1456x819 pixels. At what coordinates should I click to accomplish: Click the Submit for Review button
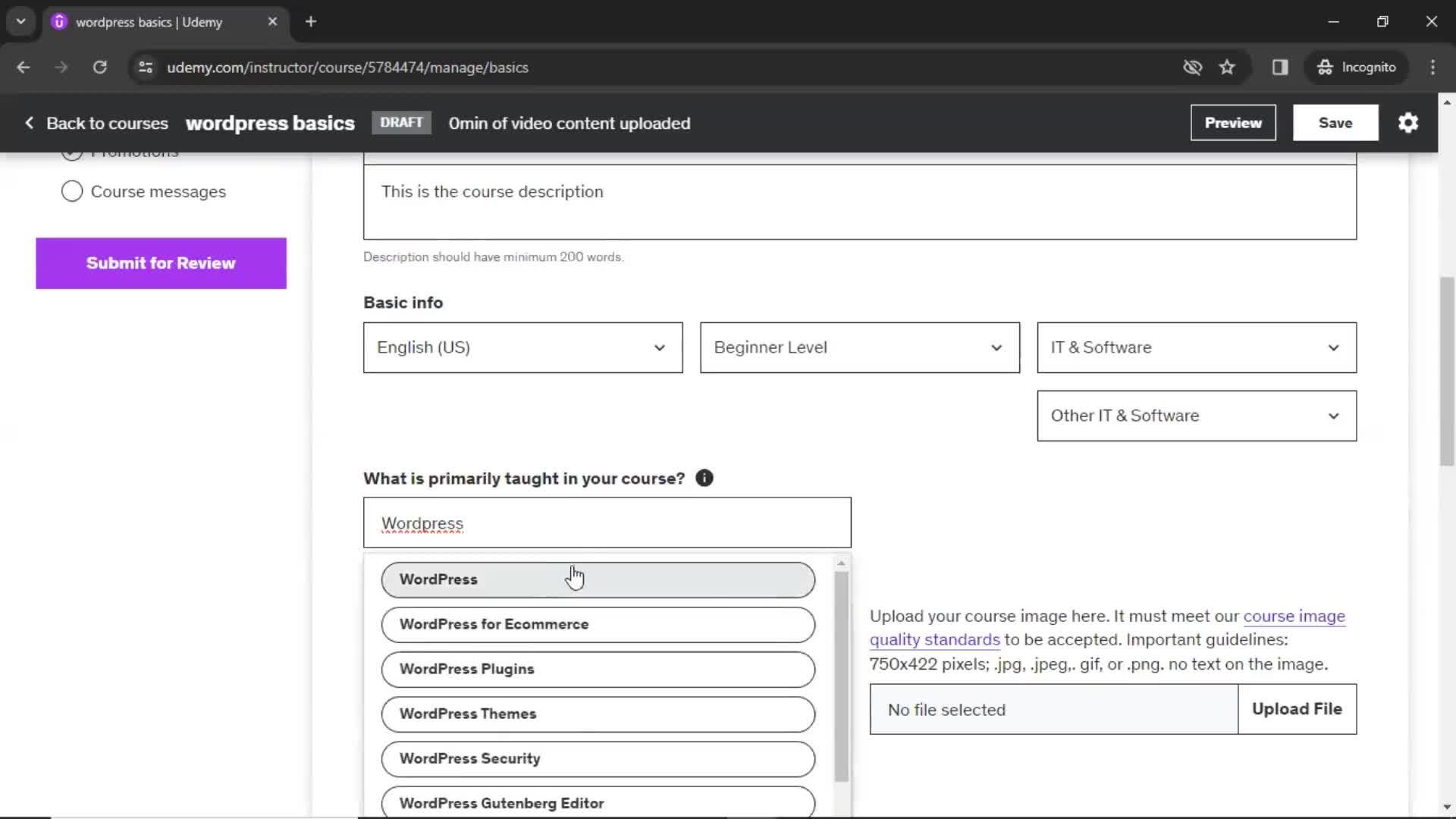pos(161,263)
